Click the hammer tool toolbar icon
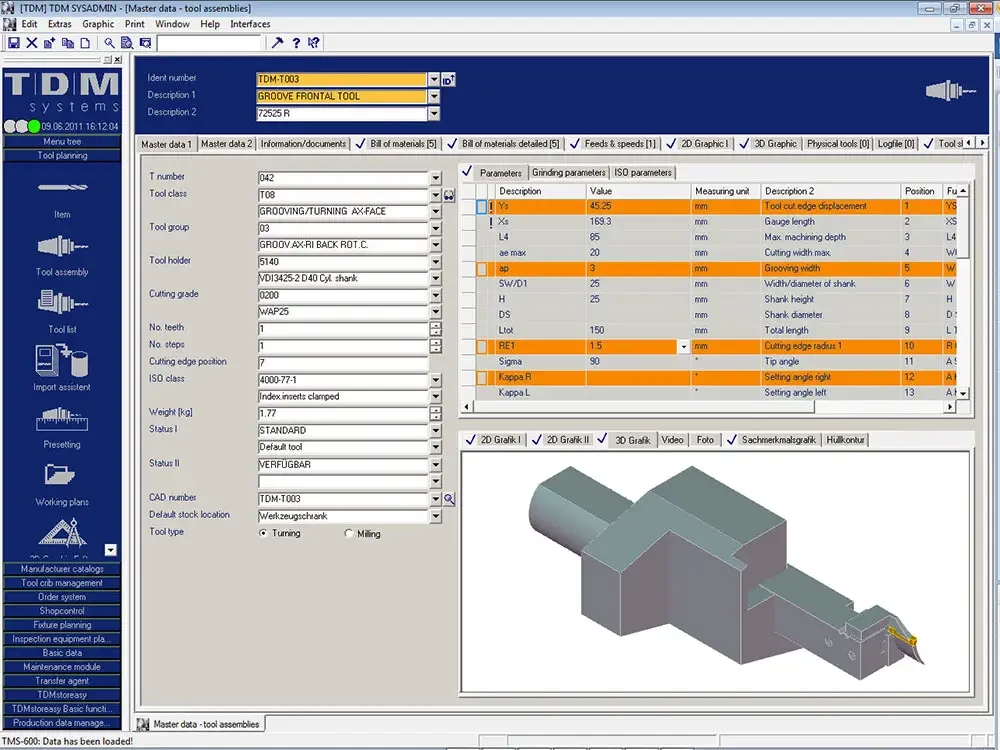The height and width of the screenshot is (750, 1000). tap(277, 43)
